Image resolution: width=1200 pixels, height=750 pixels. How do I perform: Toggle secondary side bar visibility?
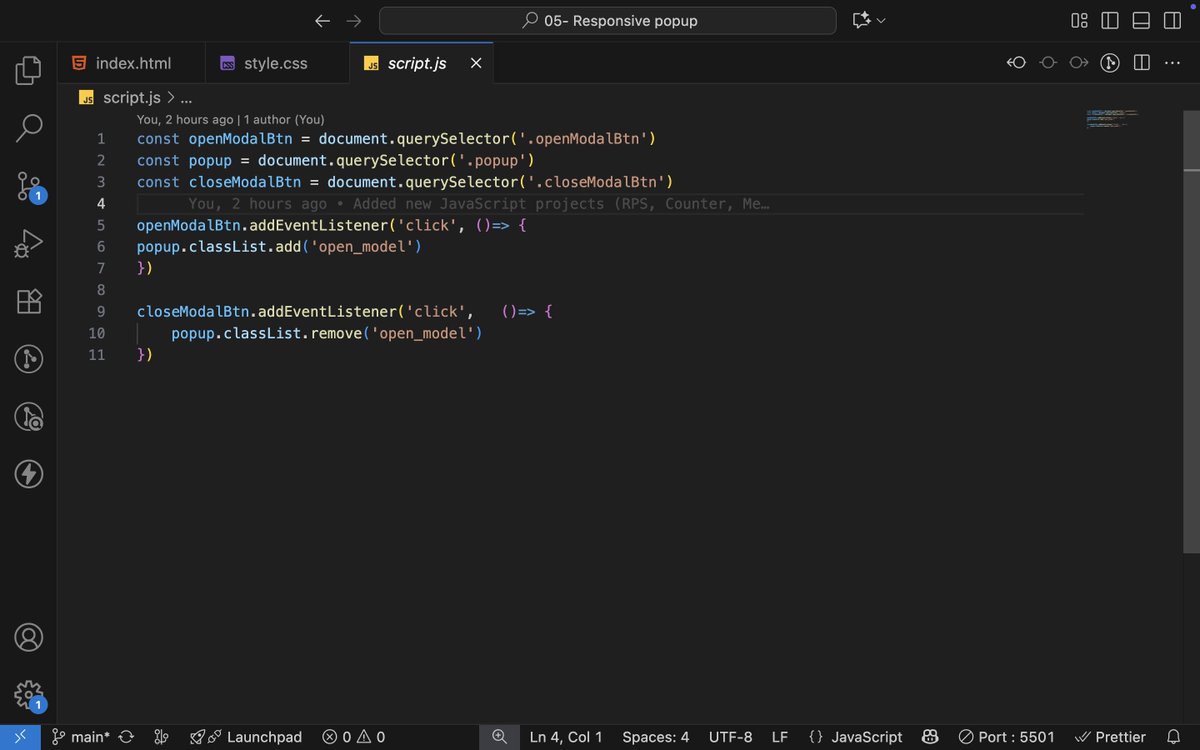coord(1172,20)
